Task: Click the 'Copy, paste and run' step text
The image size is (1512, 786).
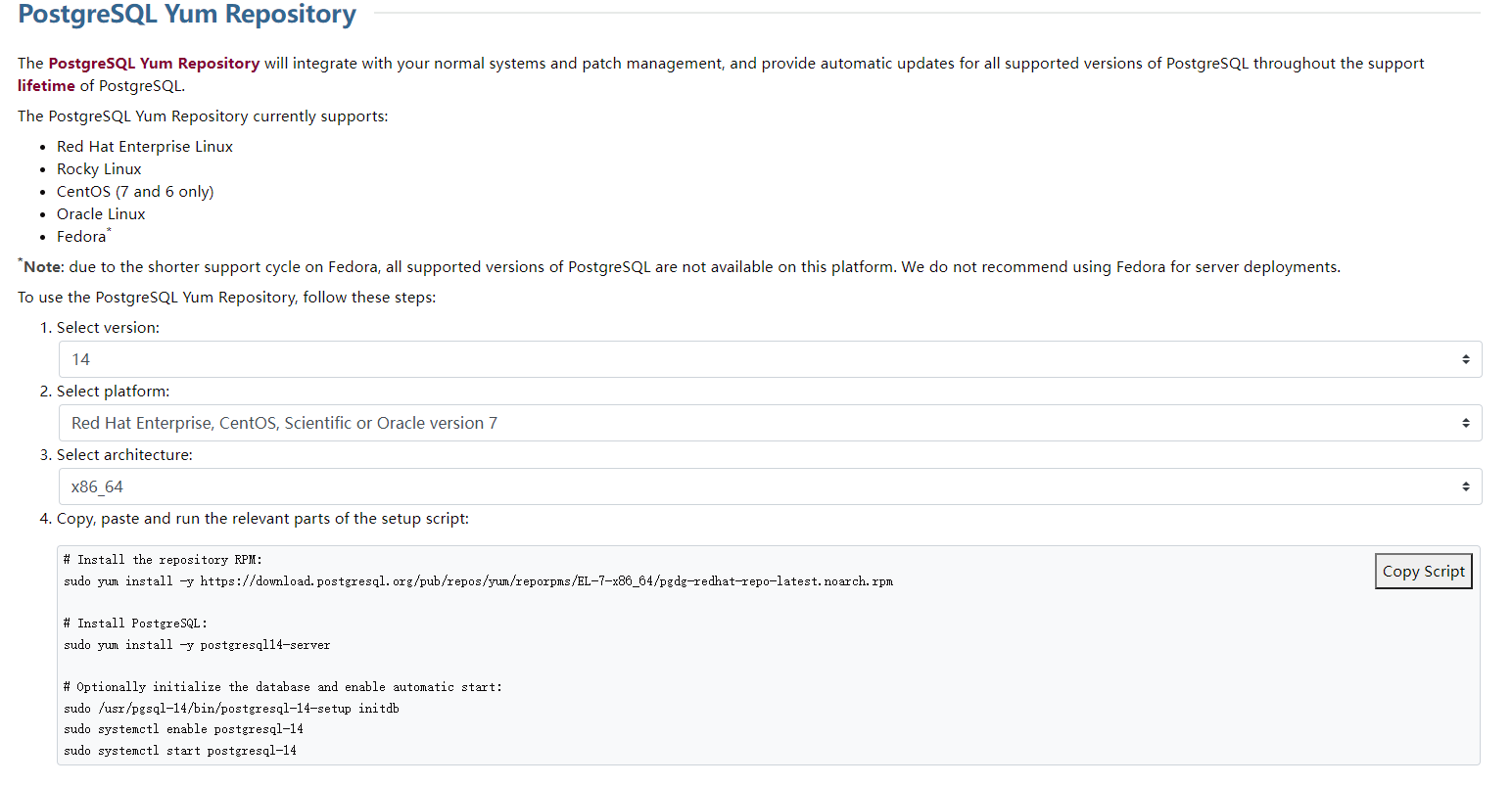Action: 262,518
